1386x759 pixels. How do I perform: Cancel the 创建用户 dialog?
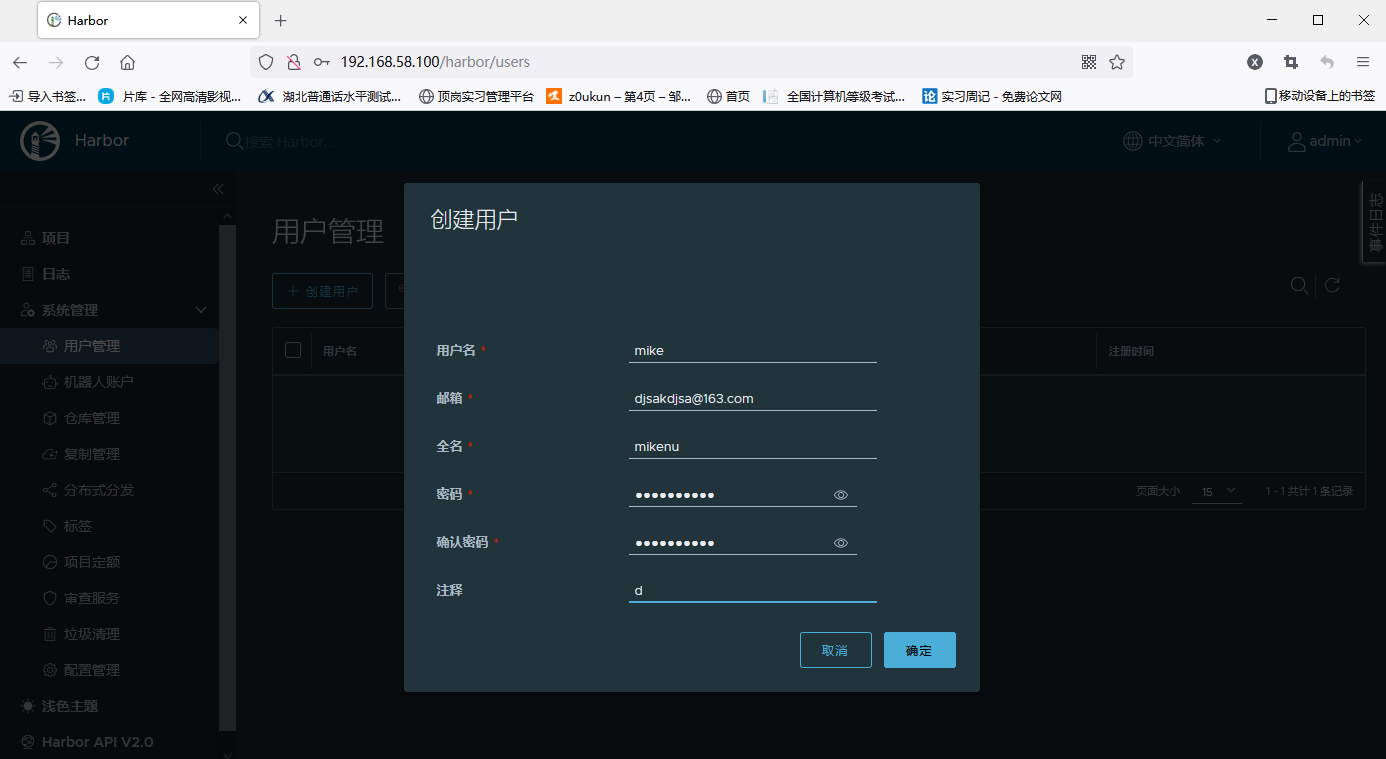(x=835, y=649)
